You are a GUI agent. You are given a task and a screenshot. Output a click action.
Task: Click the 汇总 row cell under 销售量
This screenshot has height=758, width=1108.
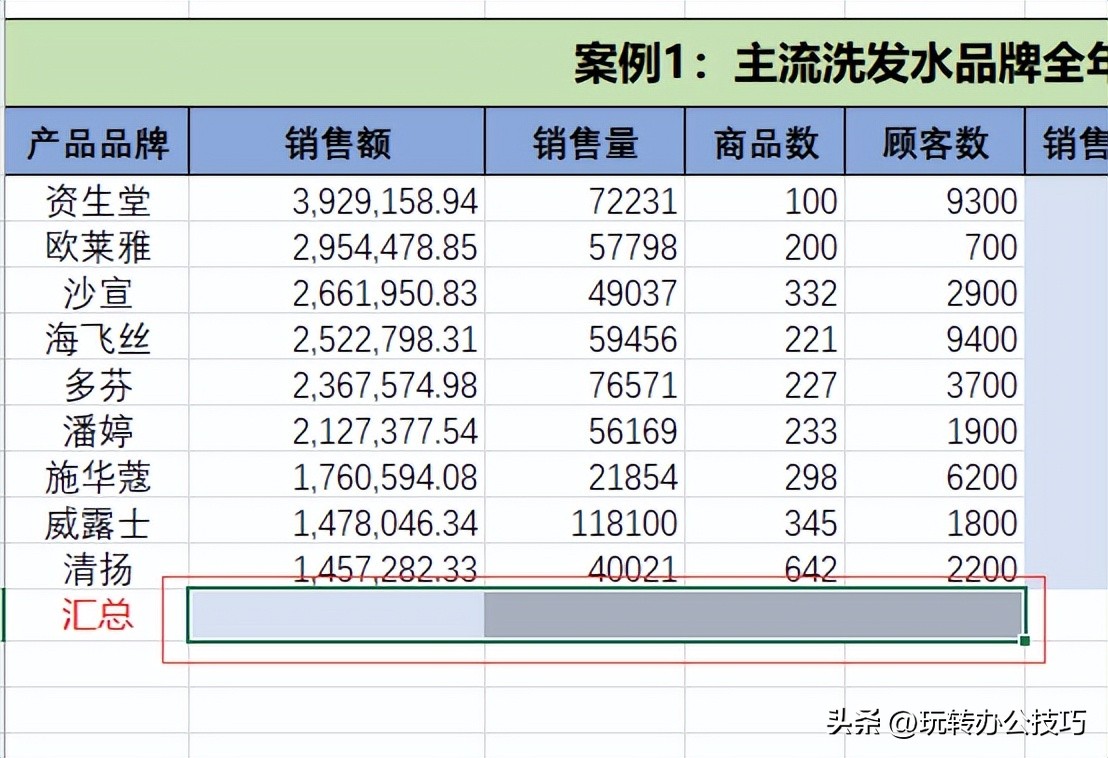pyautogui.click(x=585, y=614)
